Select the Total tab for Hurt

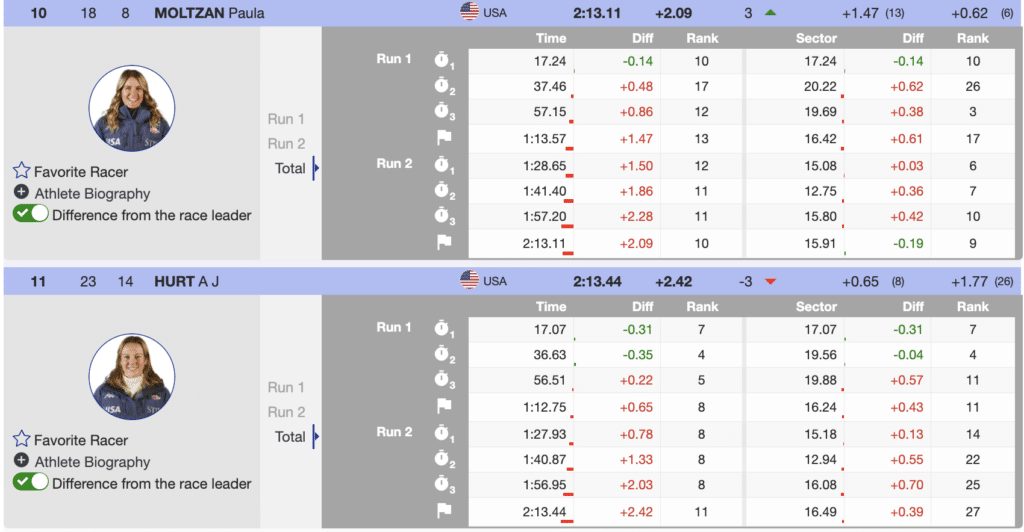[x=290, y=437]
